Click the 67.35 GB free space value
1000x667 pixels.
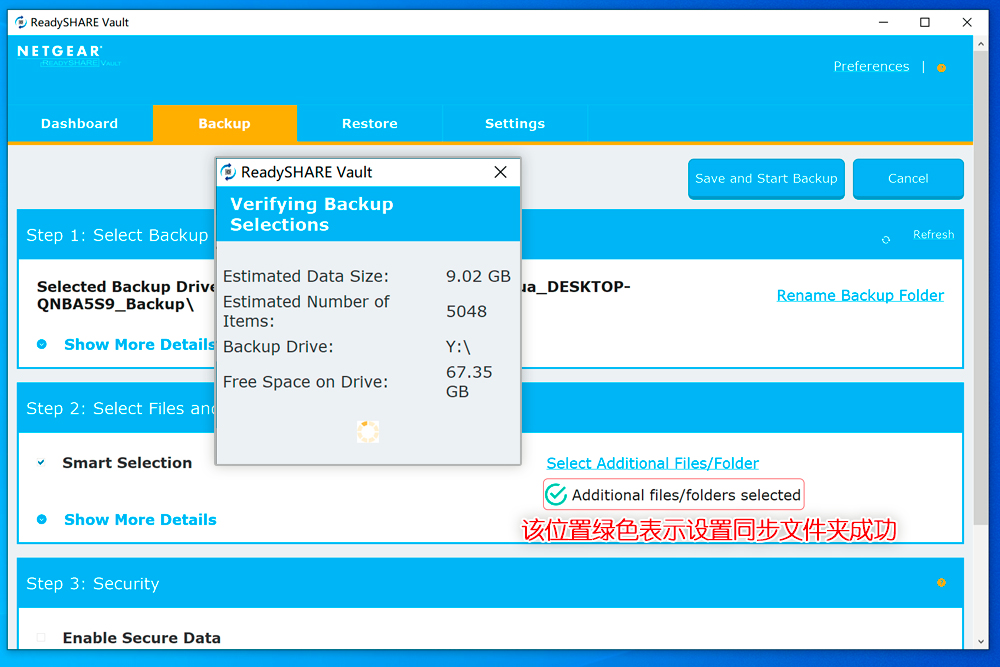pyautogui.click(x=469, y=381)
